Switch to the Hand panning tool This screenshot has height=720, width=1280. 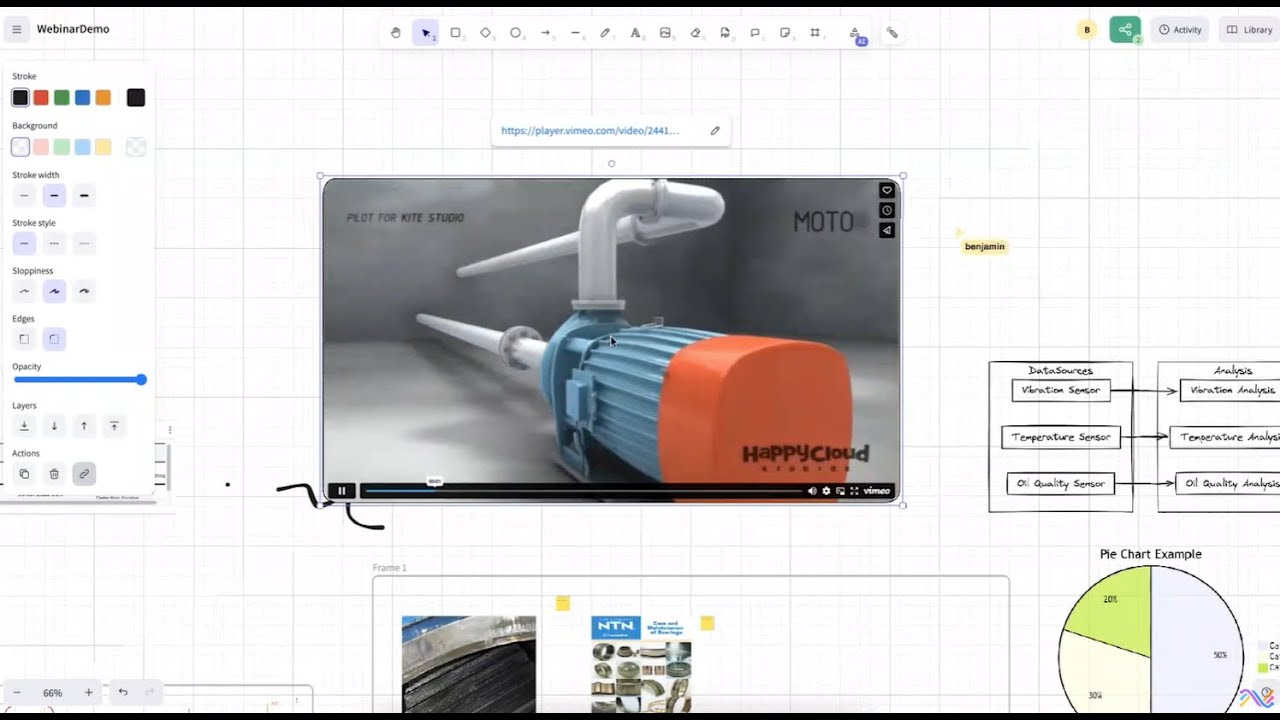point(395,32)
